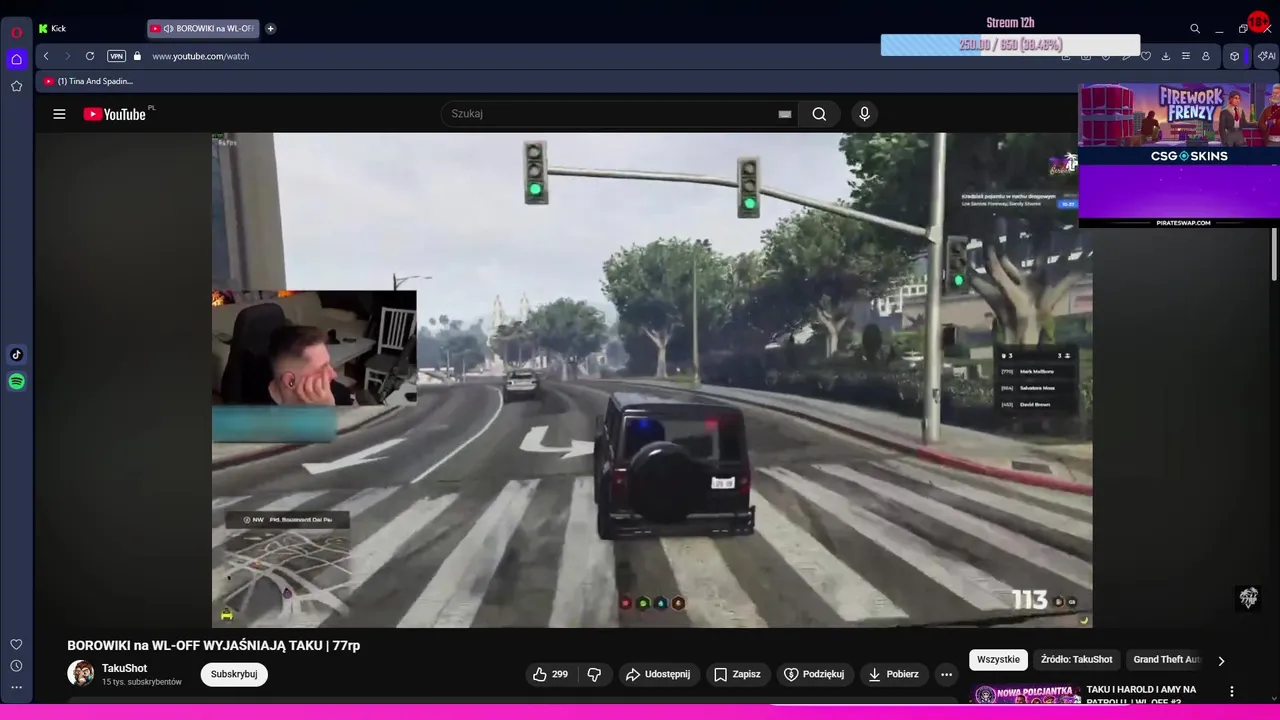Image resolution: width=1280 pixels, height=720 pixels.
Task: Open the TakuShot channel name link
Action: [124, 668]
